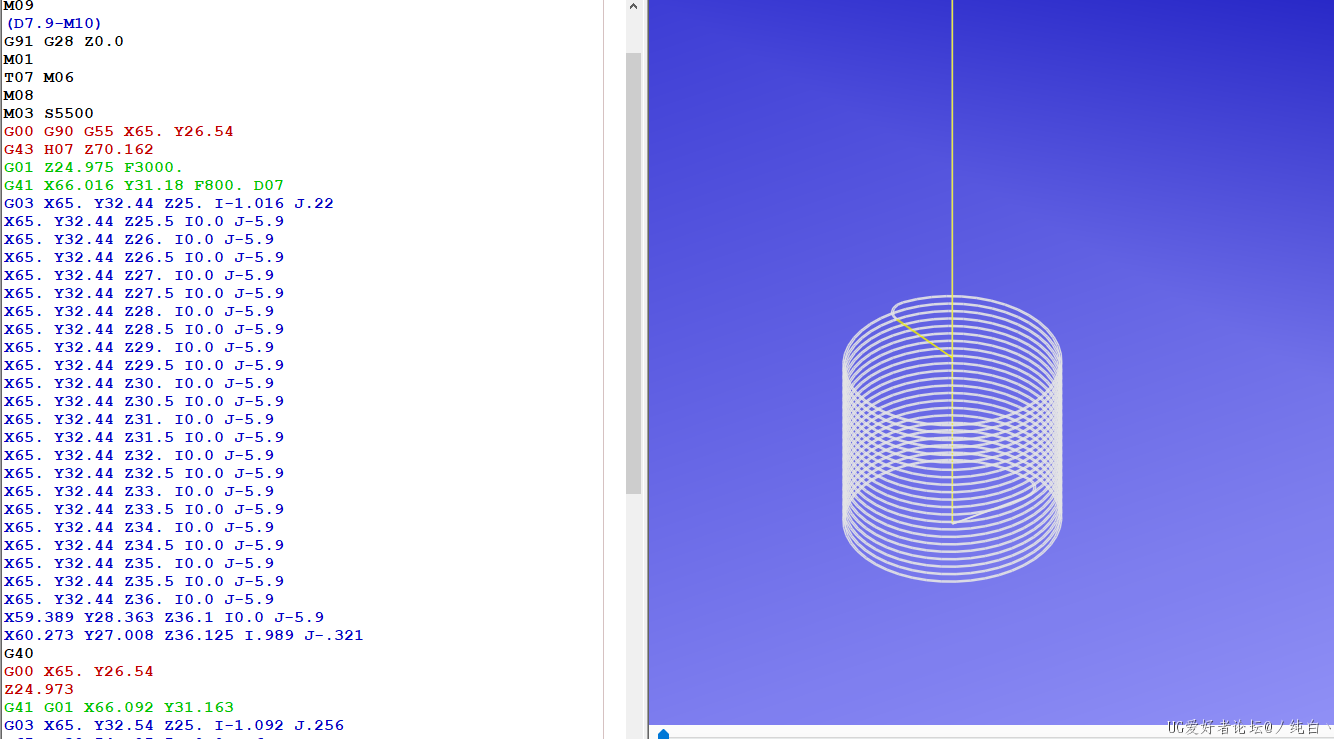Select the M01 optional stop line
The height and width of the screenshot is (739, 1334).
tap(19, 59)
